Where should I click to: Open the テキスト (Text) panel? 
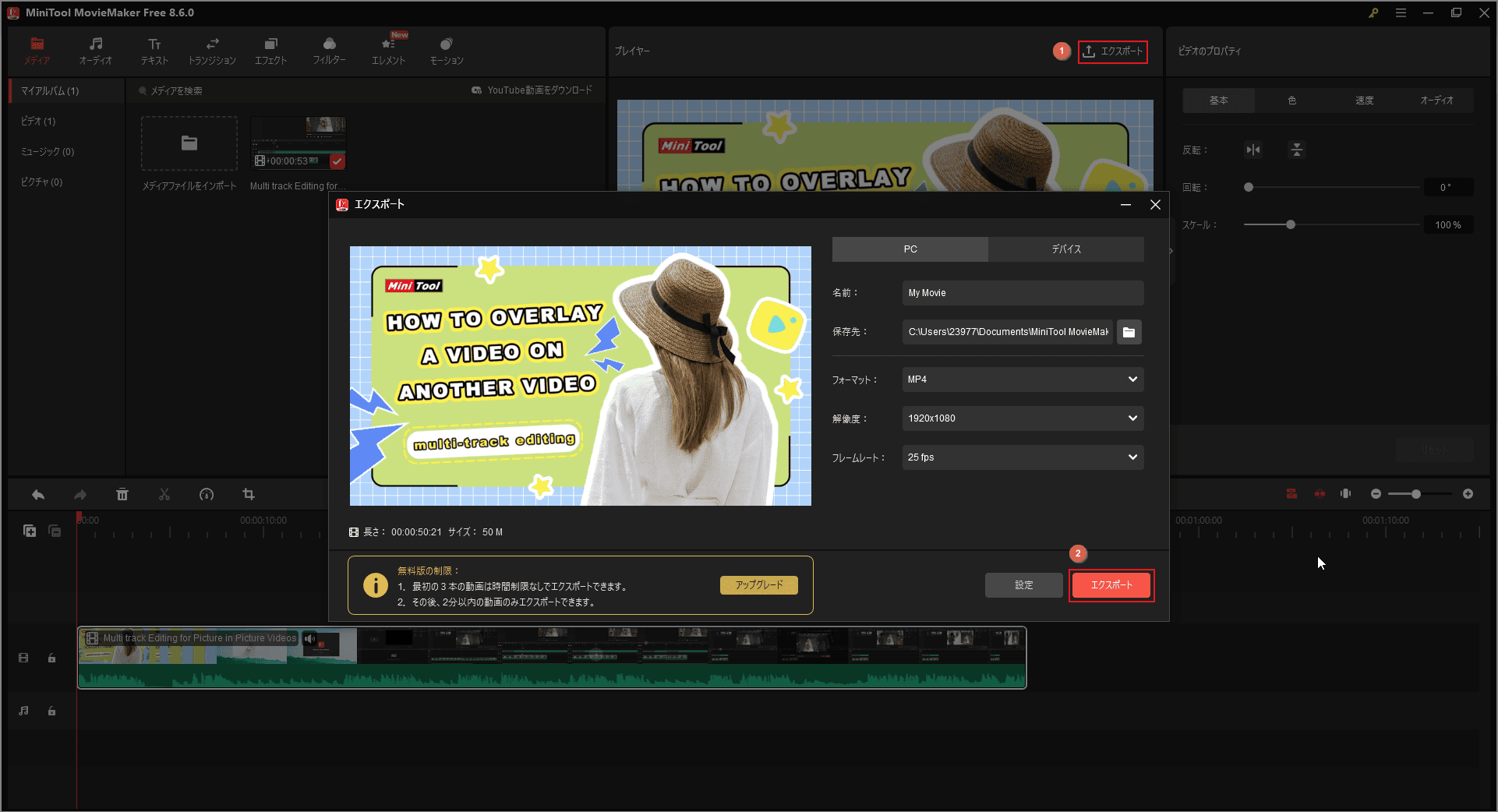(154, 50)
